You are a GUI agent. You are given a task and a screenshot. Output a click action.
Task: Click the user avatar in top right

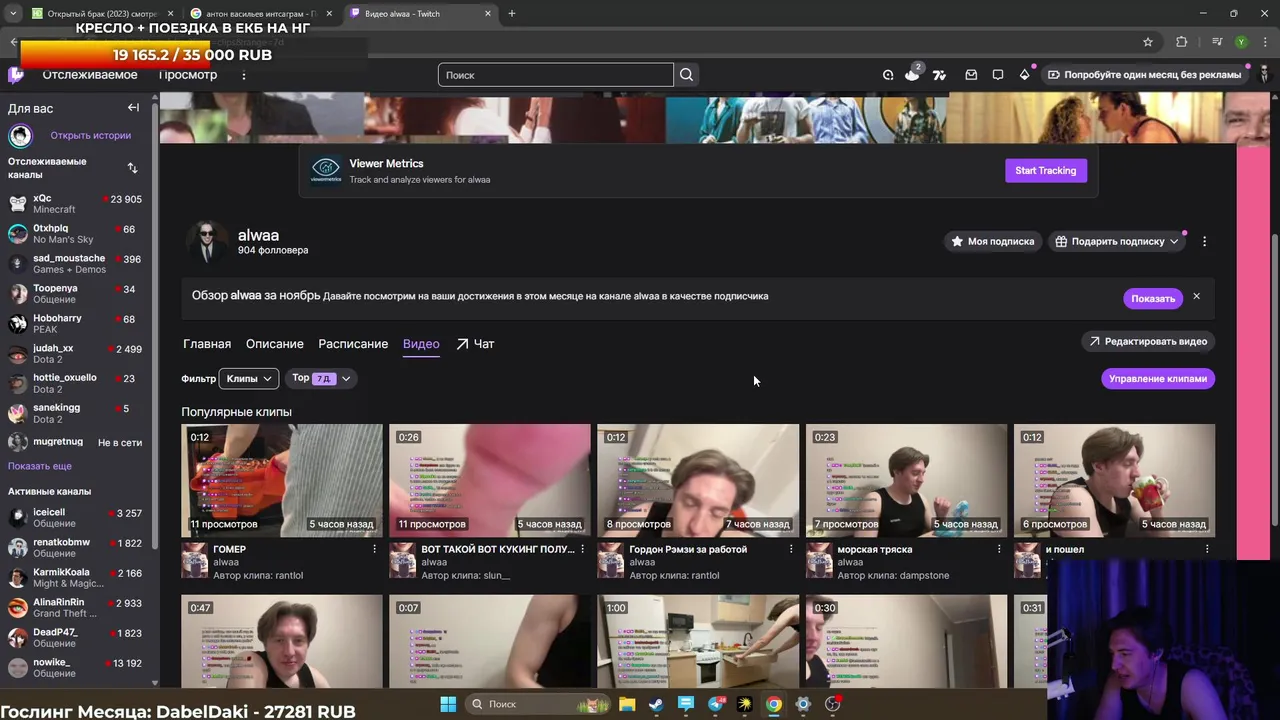[x=1264, y=75]
